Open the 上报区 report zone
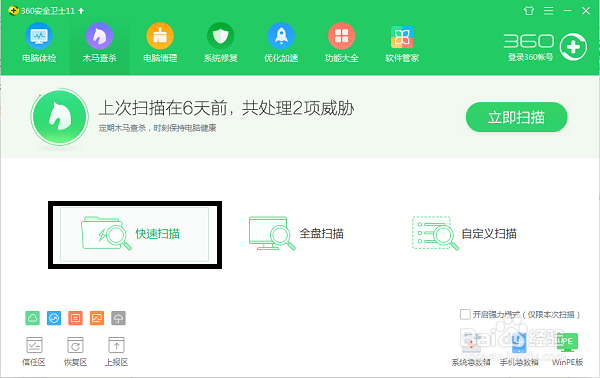Image resolution: width=600 pixels, height=378 pixels. 116,352
